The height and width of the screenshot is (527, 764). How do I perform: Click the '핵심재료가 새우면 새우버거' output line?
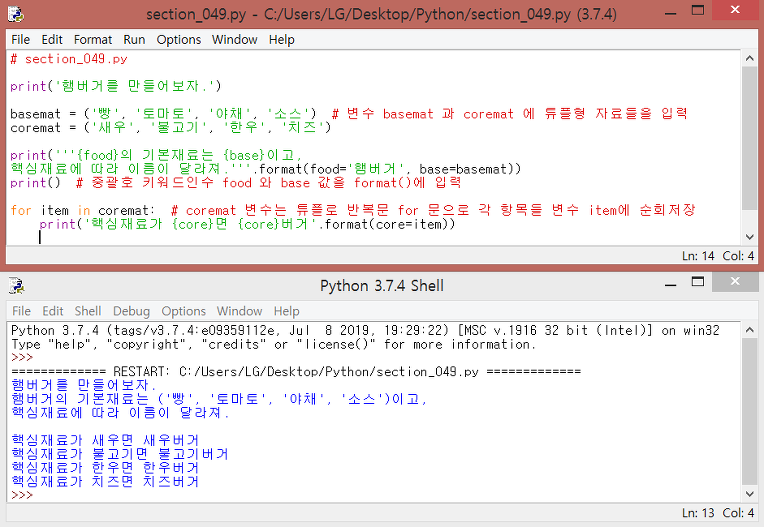[x=105, y=440]
